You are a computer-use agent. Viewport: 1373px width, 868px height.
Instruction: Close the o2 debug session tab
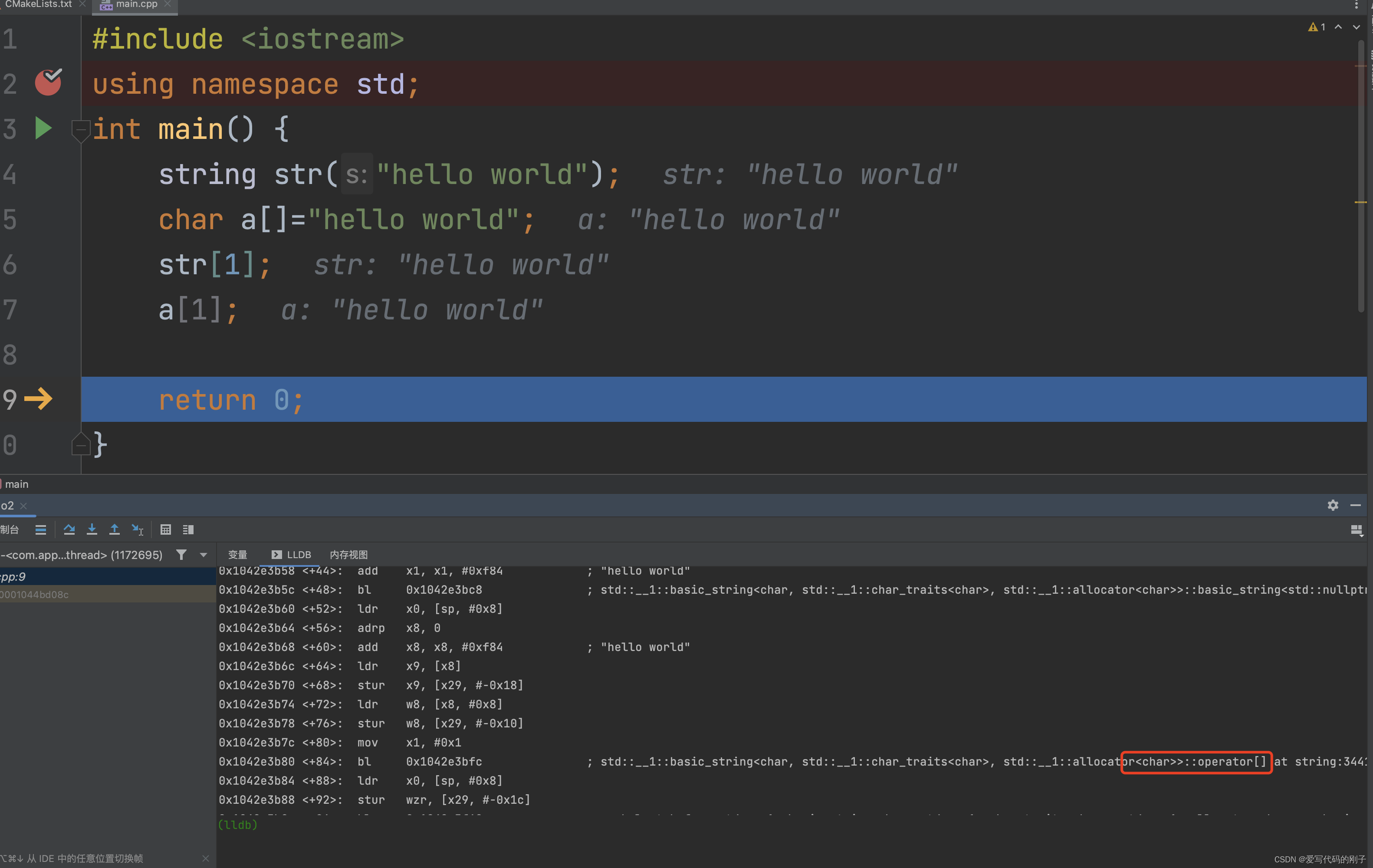click(23, 506)
